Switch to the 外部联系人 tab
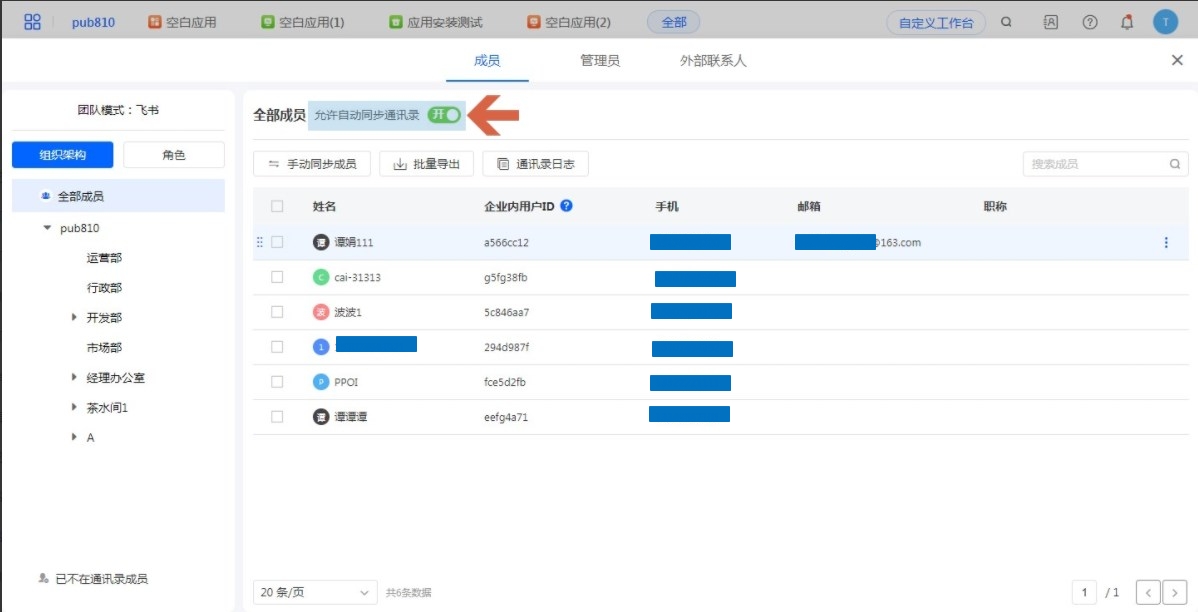The width and height of the screenshot is (1198, 612). [713, 61]
